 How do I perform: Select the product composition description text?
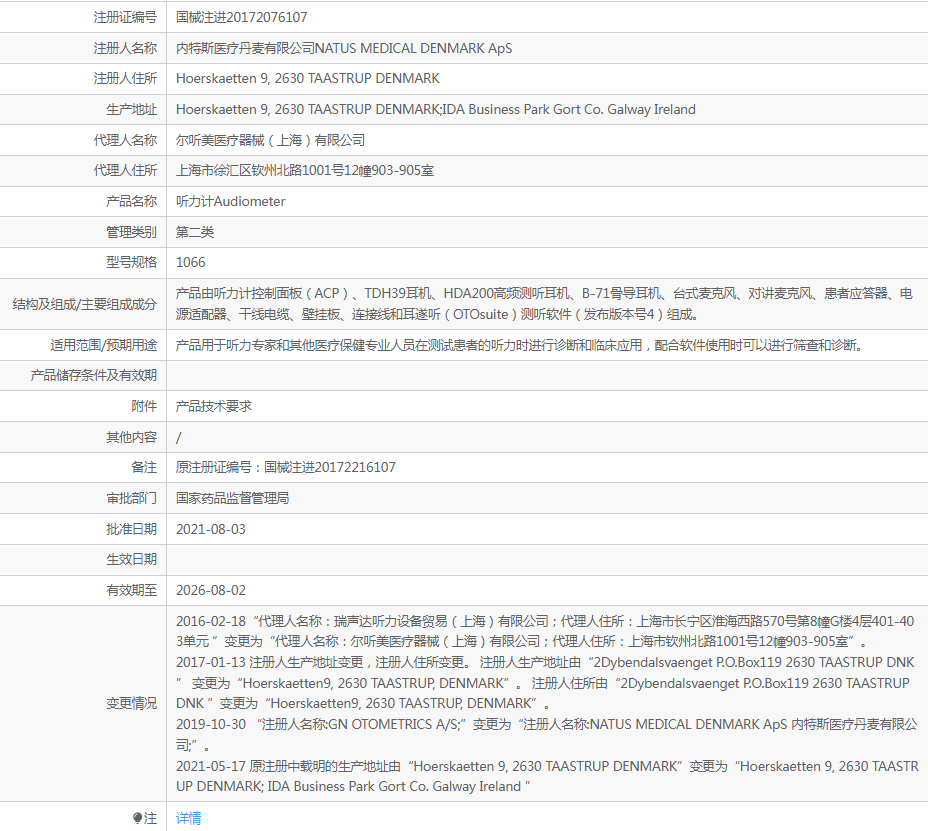coord(544,304)
